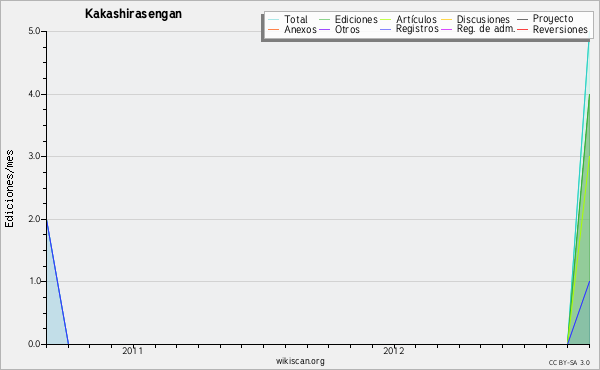Click the chart title Kakashirasengan

pyautogui.click(x=133, y=14)
